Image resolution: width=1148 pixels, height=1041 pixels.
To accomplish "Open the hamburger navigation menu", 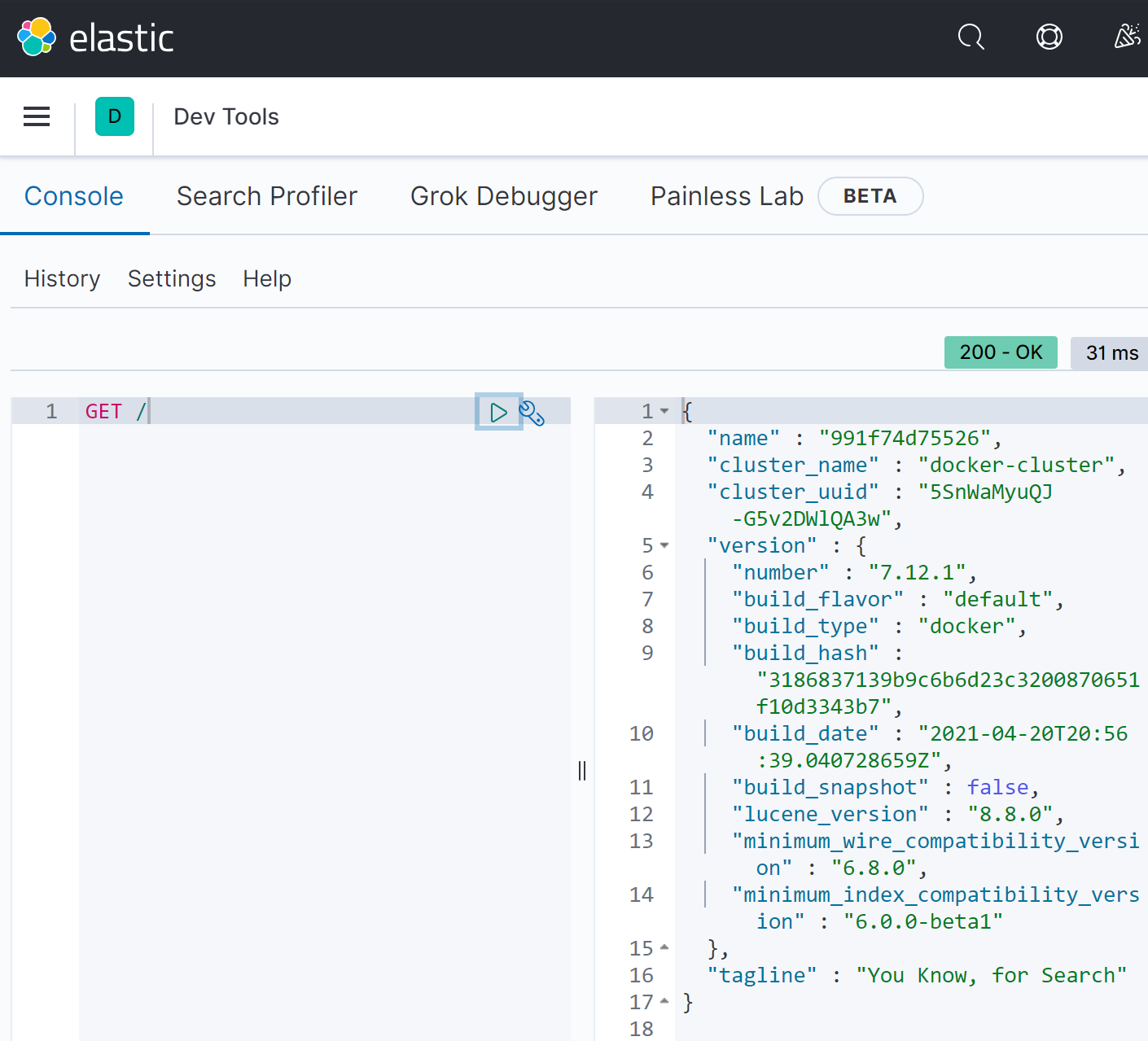I will (x=37, y=116).
